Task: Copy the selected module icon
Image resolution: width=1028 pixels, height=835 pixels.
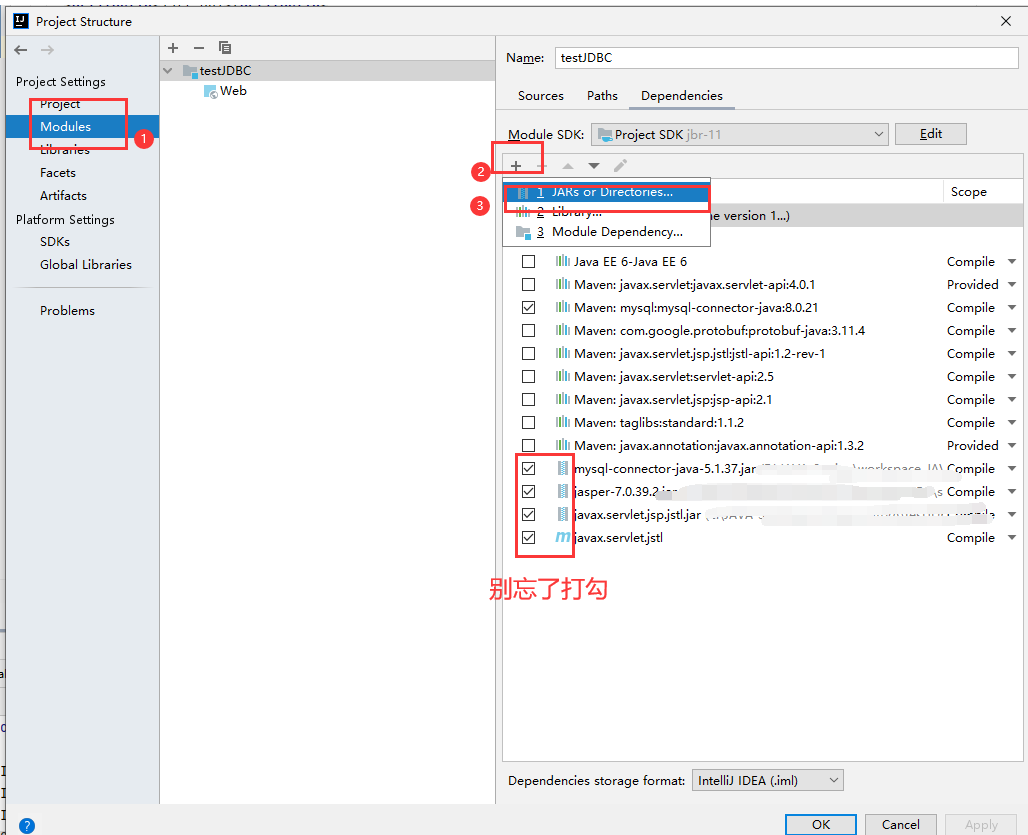Action: (225, 48)
